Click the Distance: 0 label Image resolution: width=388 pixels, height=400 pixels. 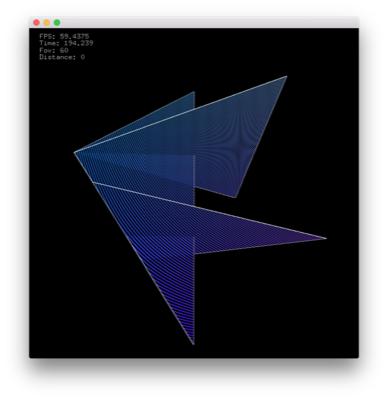pos(62,57)
